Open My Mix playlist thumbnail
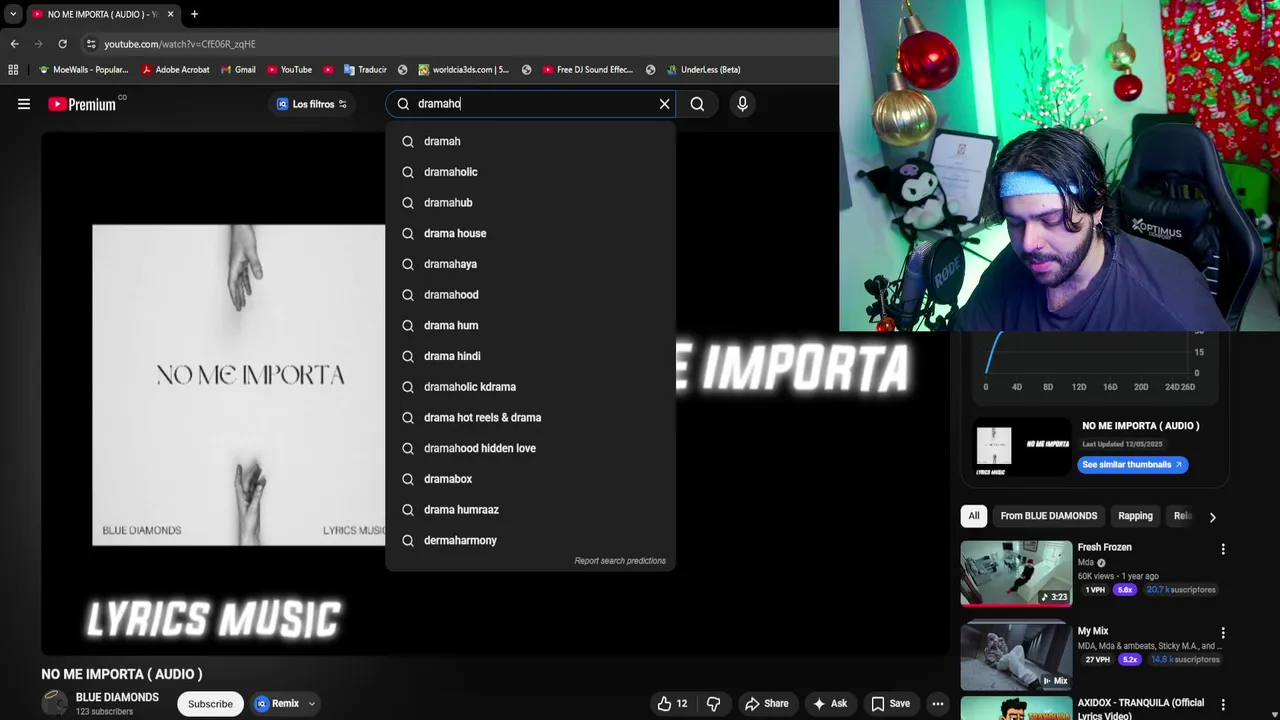The width and height of the screenshot is (1280, 720). click(x=1016, y=656)
